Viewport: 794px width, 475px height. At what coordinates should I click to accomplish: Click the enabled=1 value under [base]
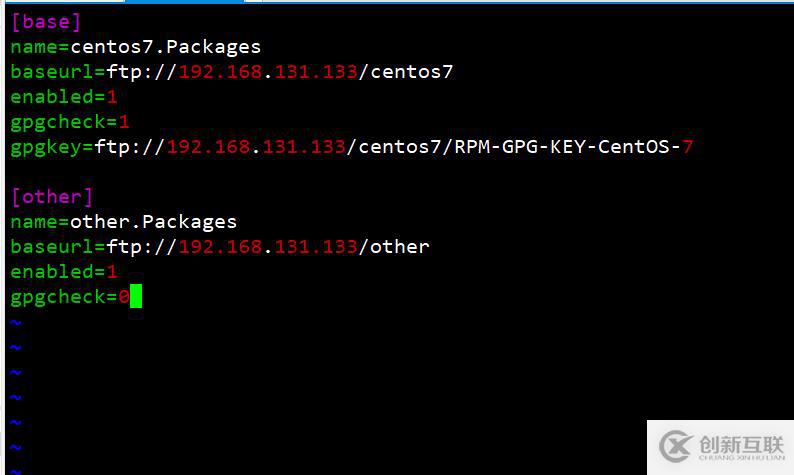click(x=112, y=97)
